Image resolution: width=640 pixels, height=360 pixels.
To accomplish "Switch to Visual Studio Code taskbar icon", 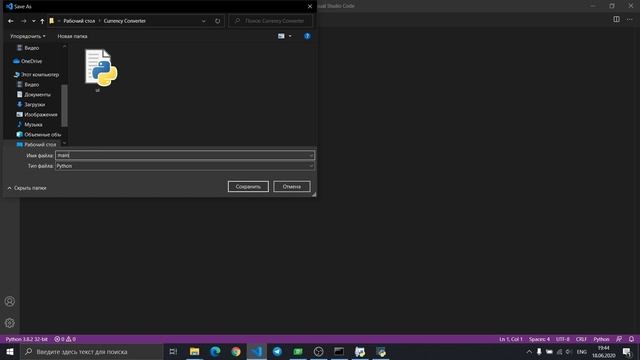I will 256,351.
